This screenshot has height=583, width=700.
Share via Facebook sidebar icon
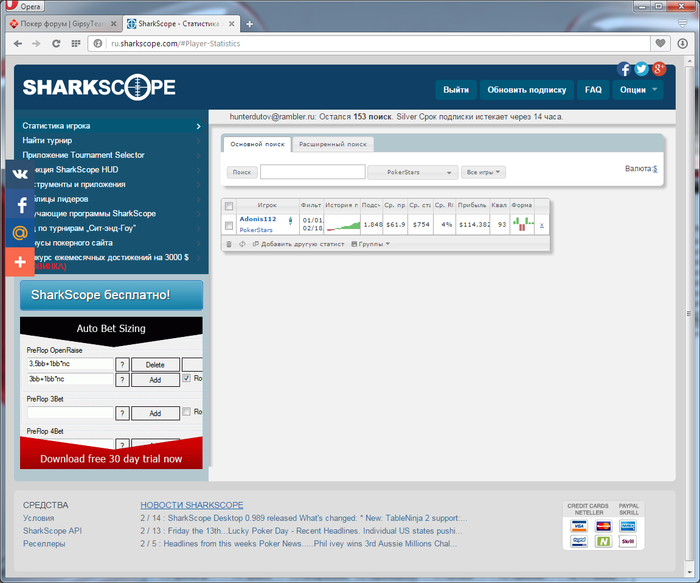point(20,204)
